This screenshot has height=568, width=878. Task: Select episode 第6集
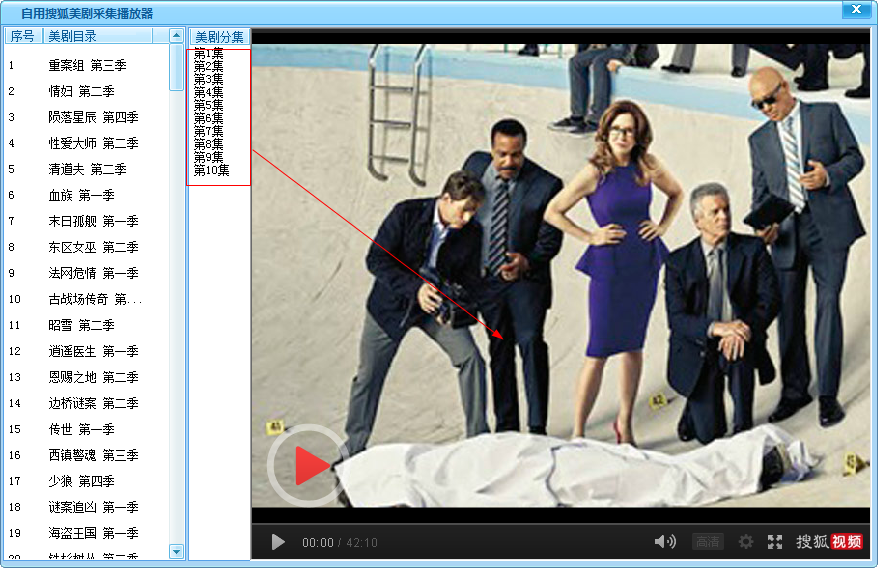tap(208, 118)
